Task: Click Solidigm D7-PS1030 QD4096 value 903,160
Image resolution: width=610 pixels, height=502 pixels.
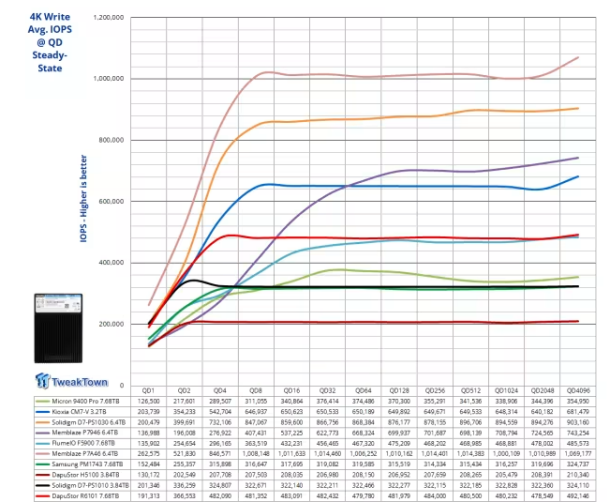Action: (x=578, y=422)
